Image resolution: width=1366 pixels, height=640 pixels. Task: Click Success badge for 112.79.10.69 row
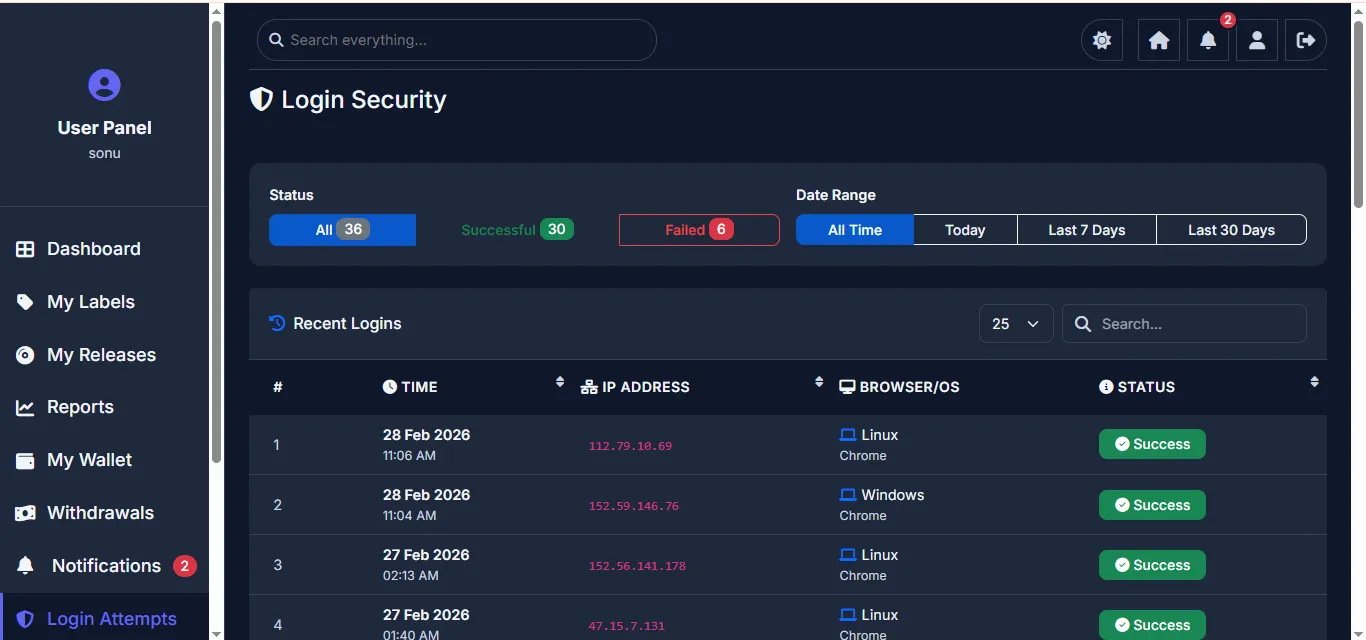(1152, 444)
